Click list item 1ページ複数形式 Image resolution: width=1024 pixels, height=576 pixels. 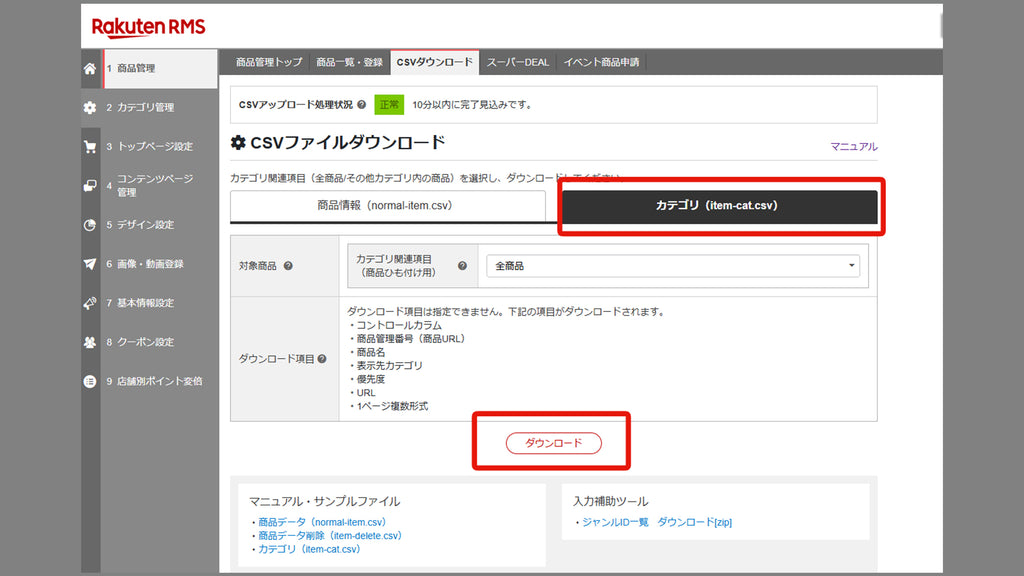tap(392, 406)
